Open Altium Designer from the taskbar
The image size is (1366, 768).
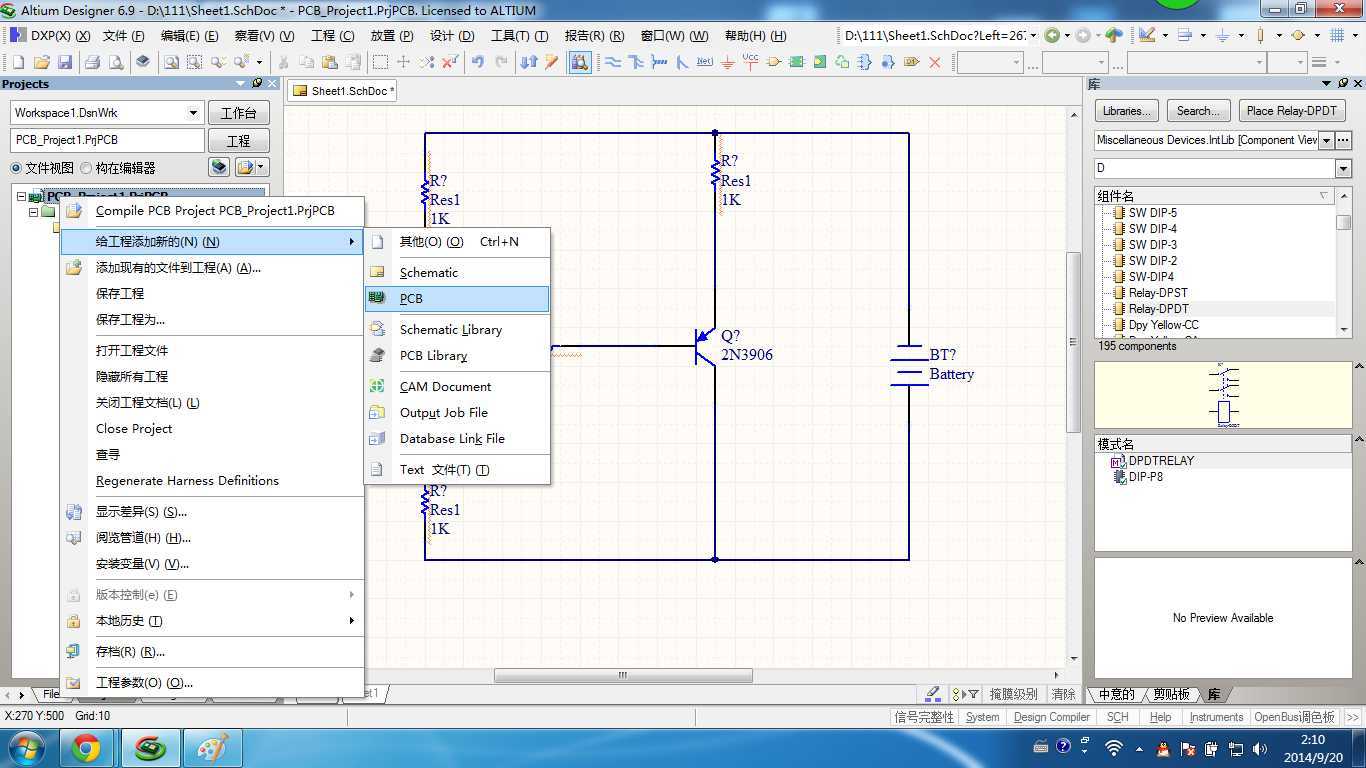coord(150,748)
